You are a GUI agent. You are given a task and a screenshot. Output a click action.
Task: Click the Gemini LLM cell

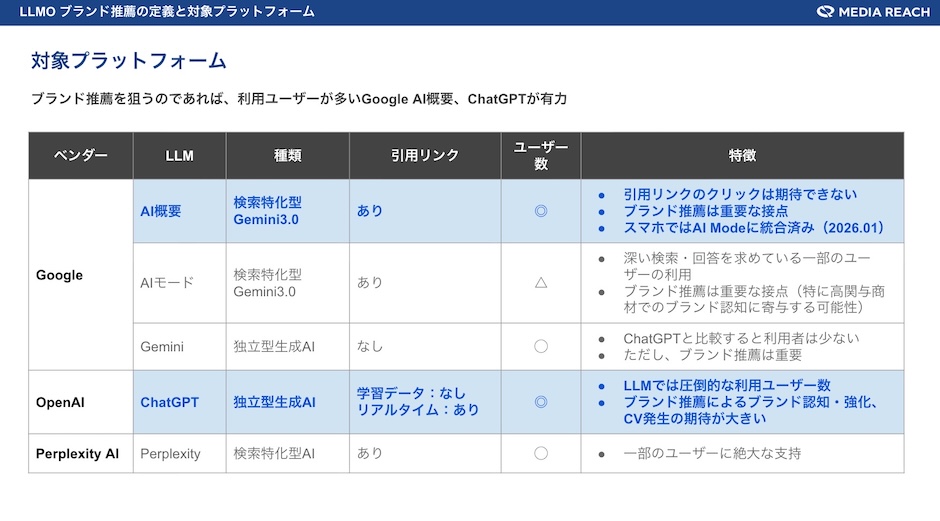[x=179, y=347]
